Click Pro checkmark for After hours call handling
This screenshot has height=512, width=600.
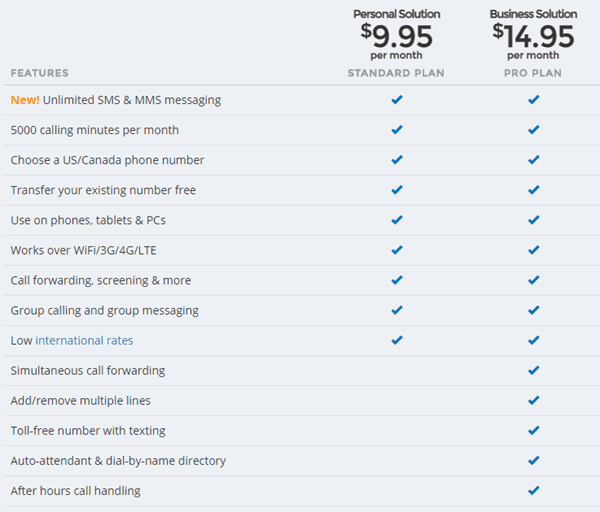point(533,490)
